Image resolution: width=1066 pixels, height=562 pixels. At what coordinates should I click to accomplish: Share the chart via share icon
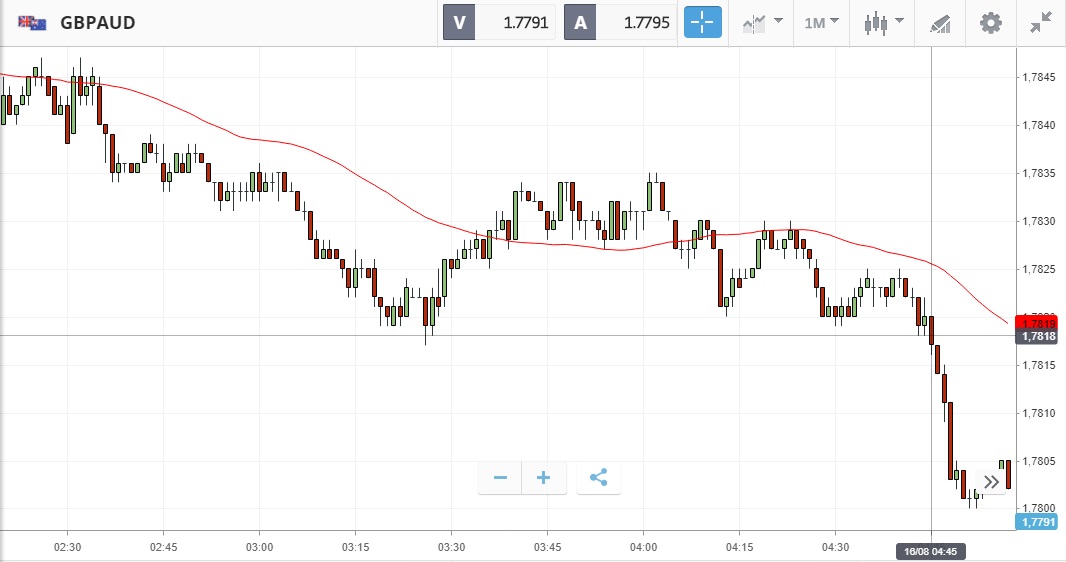[x=598, y=478]
